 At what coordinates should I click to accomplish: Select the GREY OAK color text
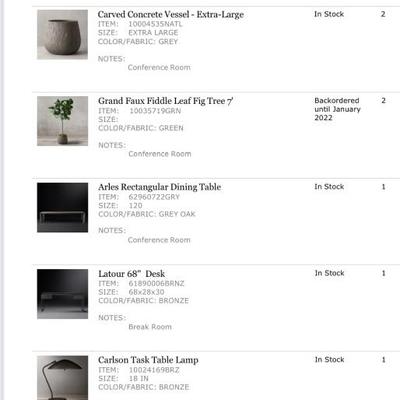[x=177, y=214]
